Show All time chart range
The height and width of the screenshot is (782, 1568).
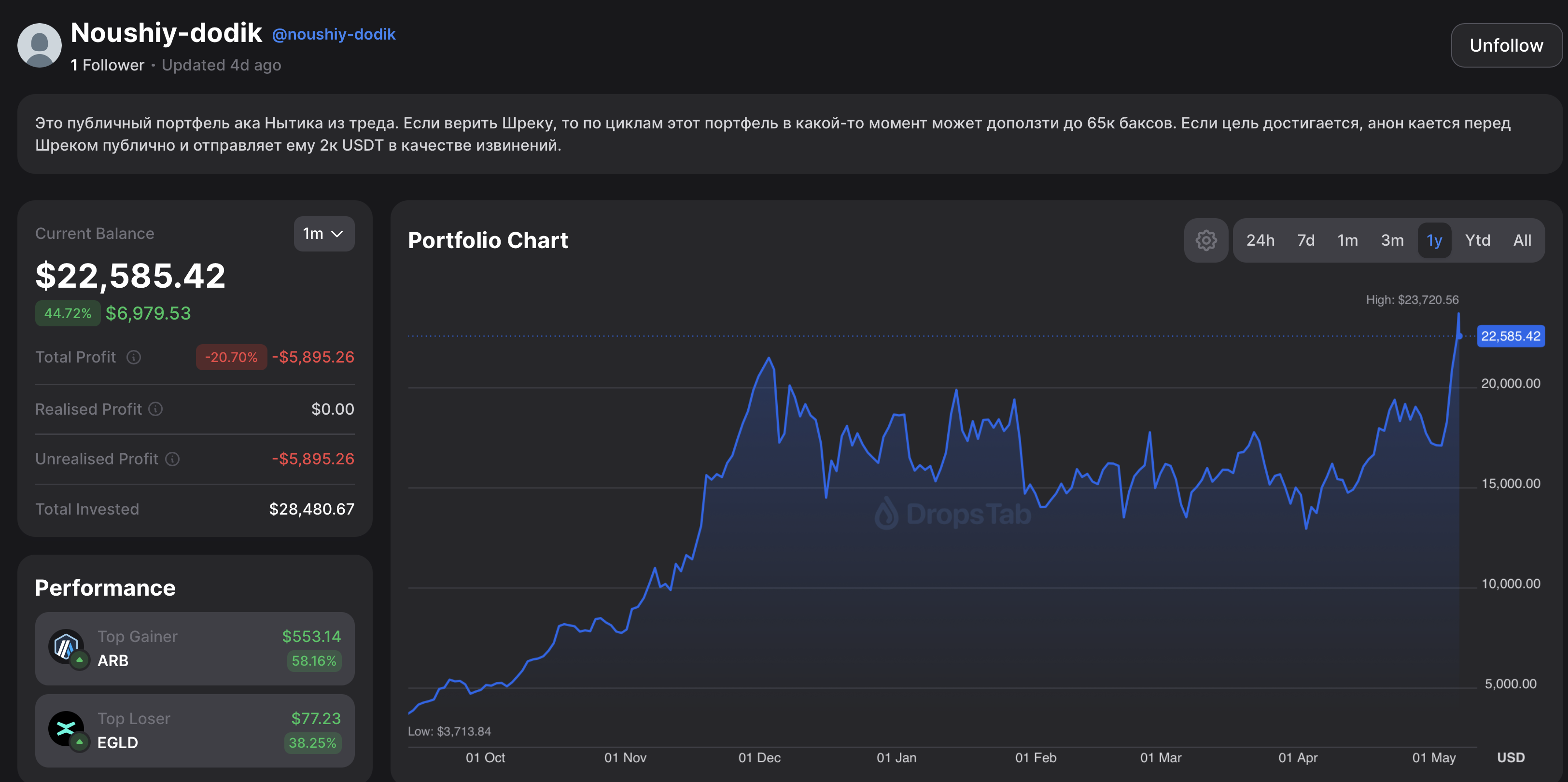(1522, 240)
